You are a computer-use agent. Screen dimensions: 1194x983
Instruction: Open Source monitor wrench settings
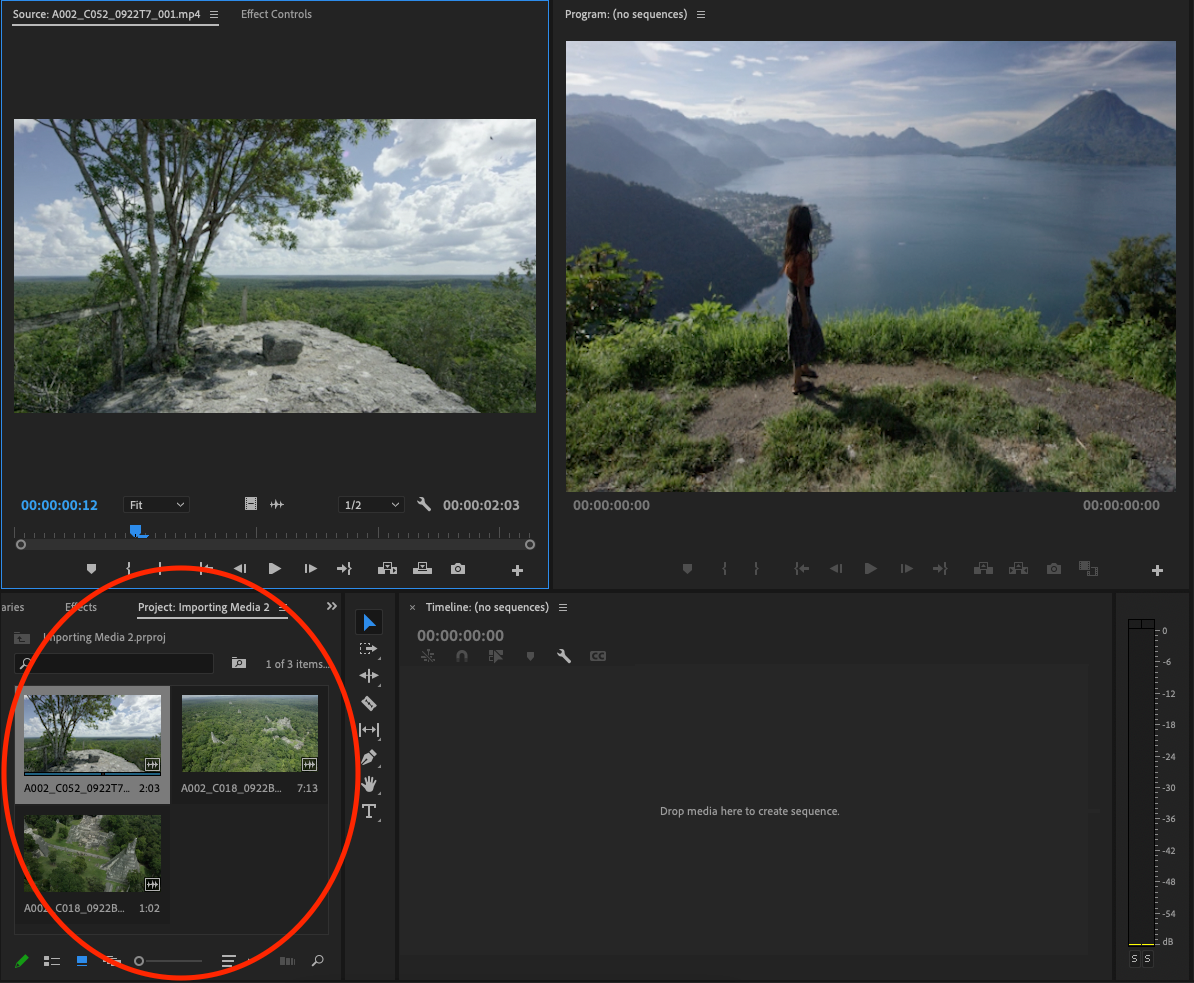(424, 505)
